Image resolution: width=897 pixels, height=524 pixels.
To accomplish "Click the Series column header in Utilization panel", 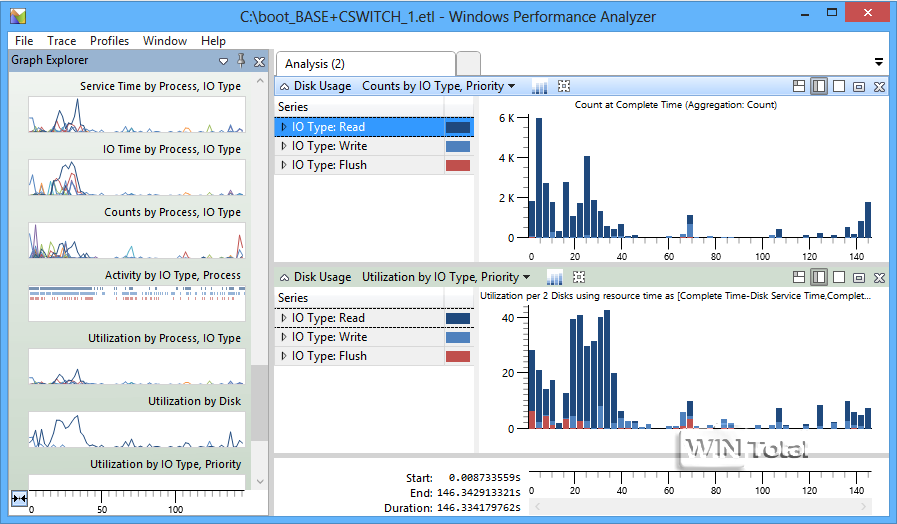I will [359, 298].
